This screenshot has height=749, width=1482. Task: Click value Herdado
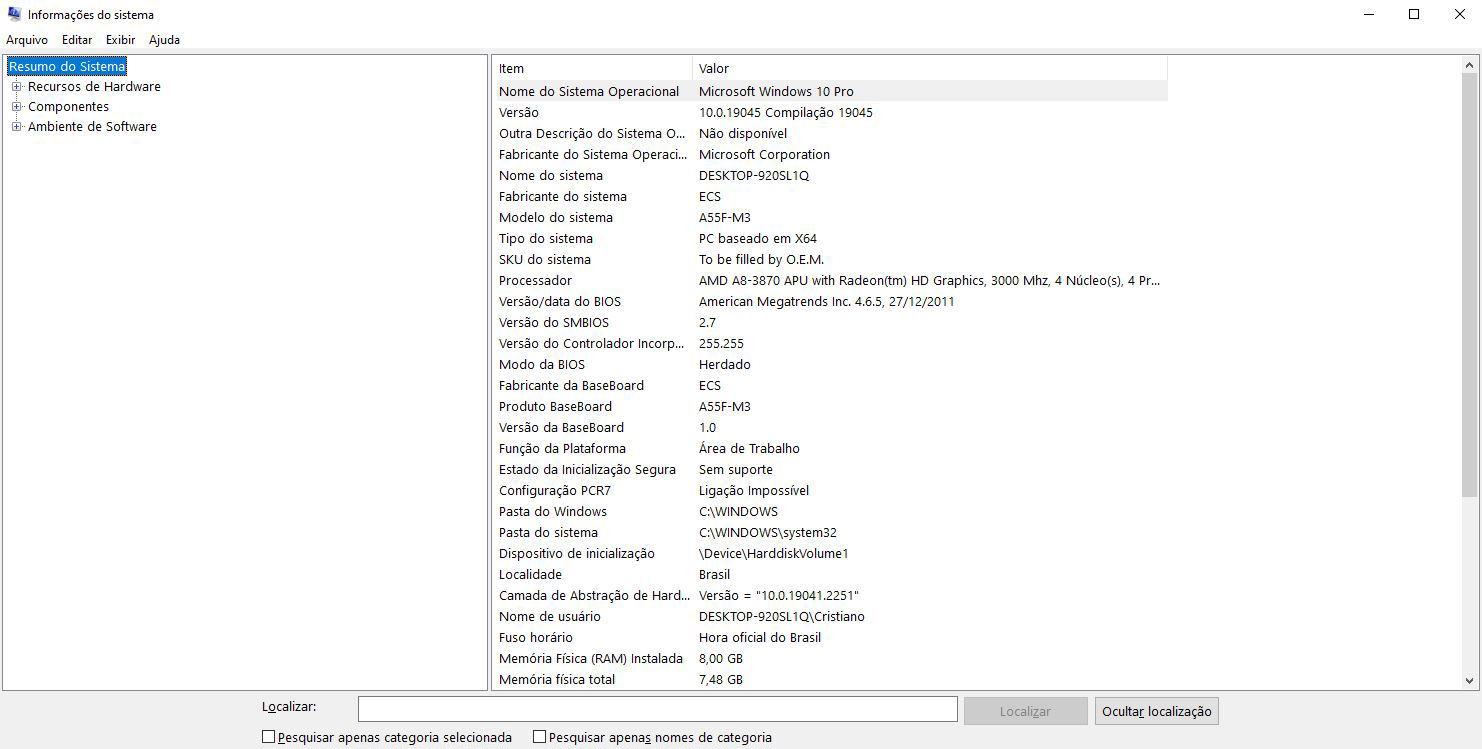725,364
